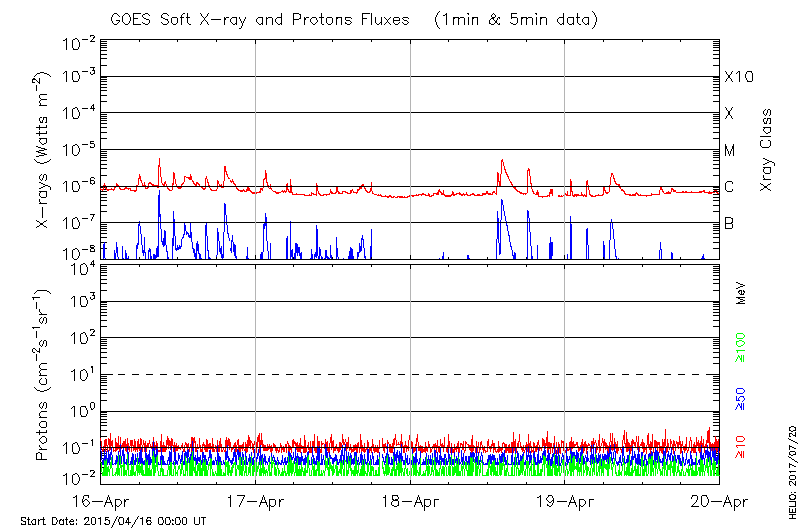Click the 'Protons' y-axis title on lower plot
The width and height of the screenshot is (800, 530).
44,375
